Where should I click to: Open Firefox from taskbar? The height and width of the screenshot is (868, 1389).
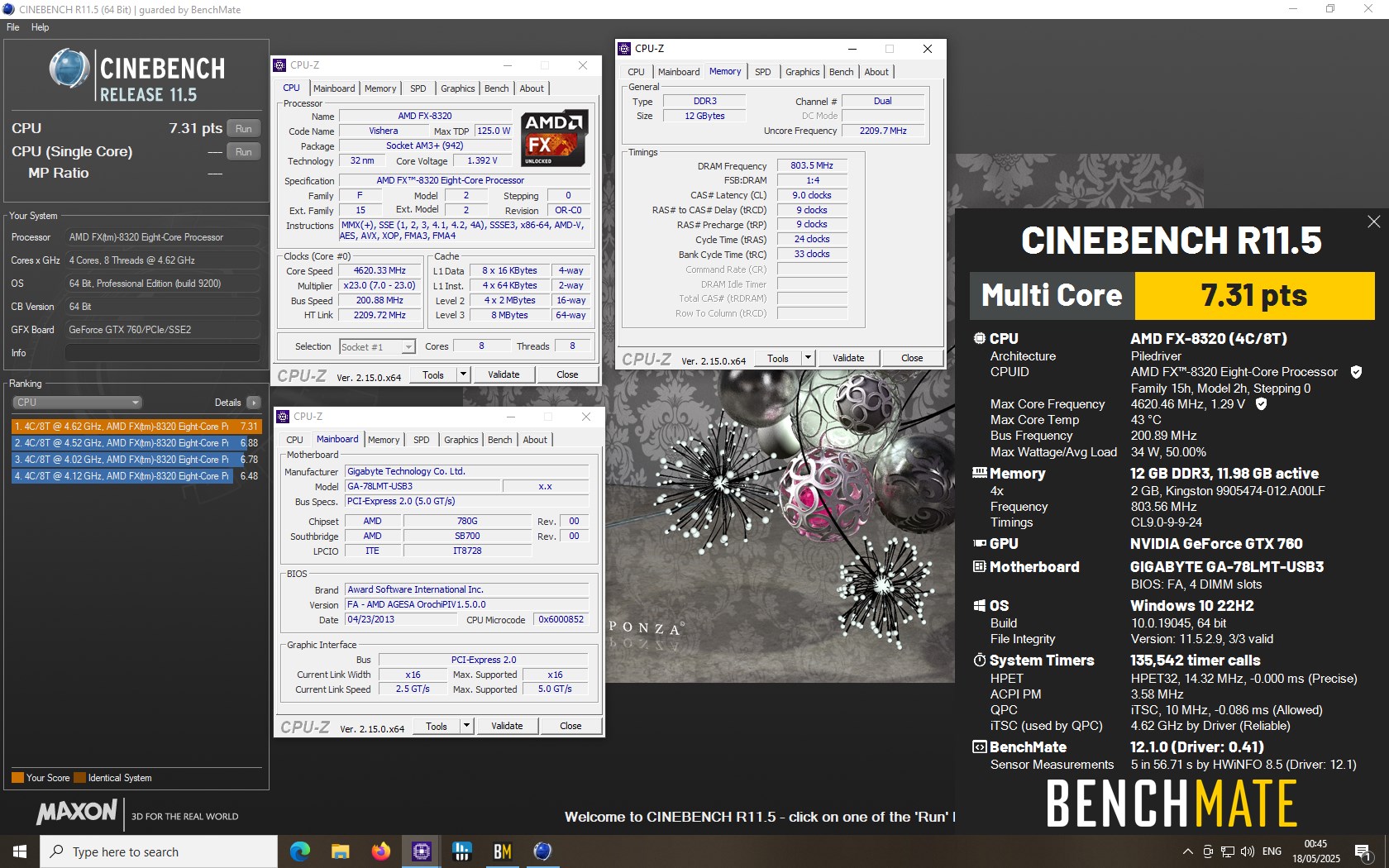coord(380,851)
